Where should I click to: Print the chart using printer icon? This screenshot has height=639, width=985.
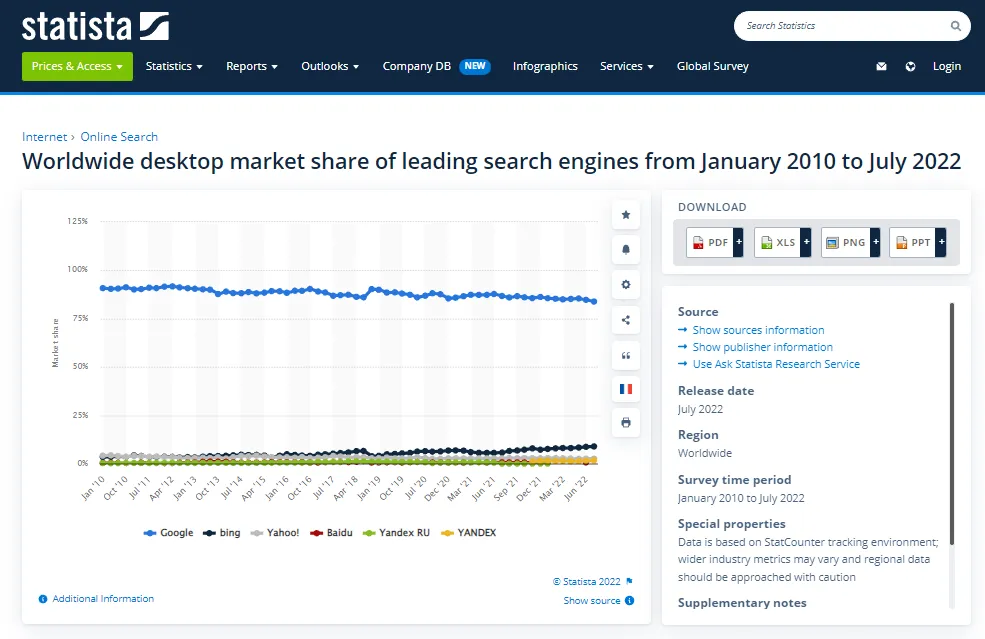(626, 422)
